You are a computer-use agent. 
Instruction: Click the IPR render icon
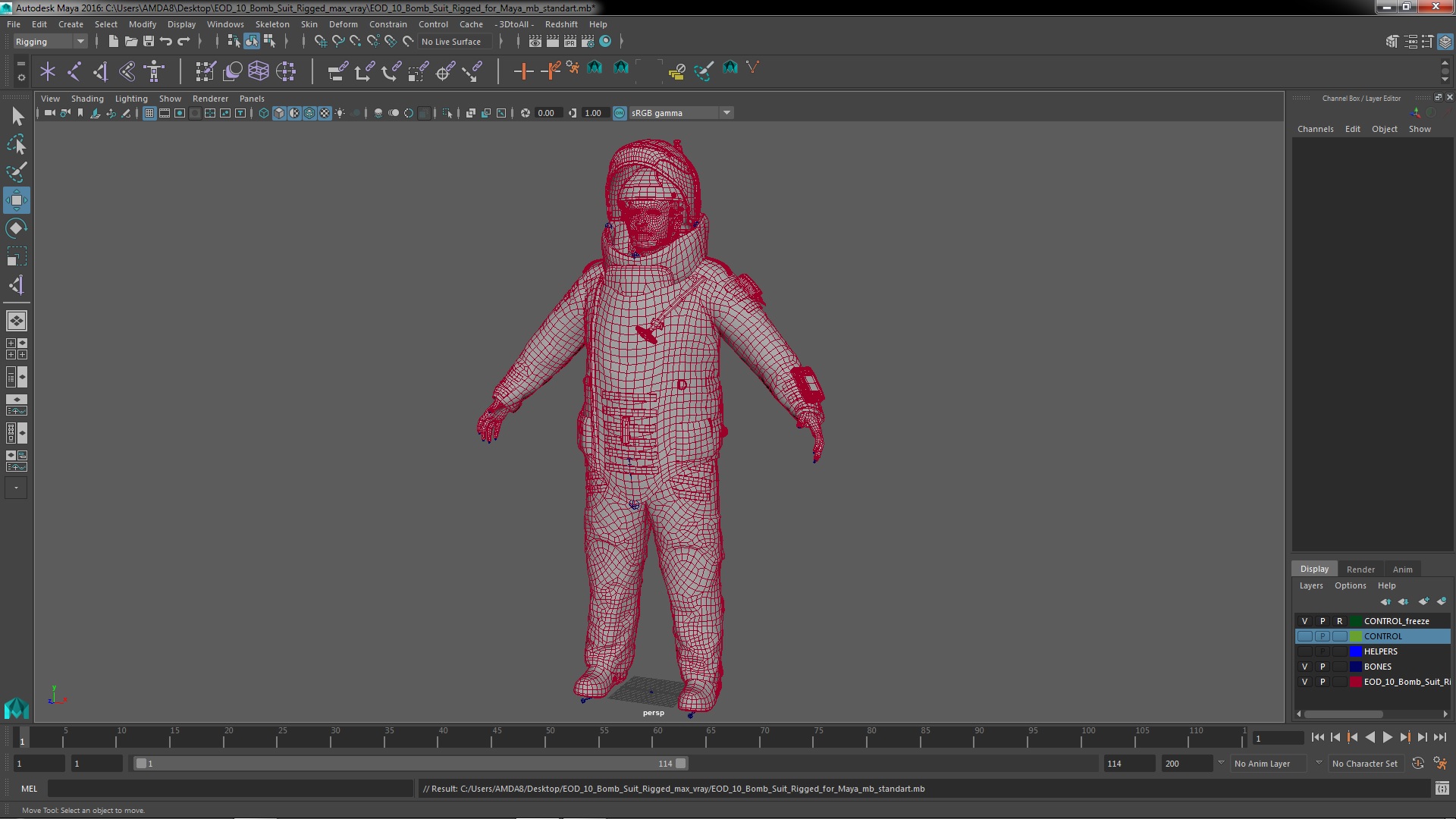click(x=570, y=42)
